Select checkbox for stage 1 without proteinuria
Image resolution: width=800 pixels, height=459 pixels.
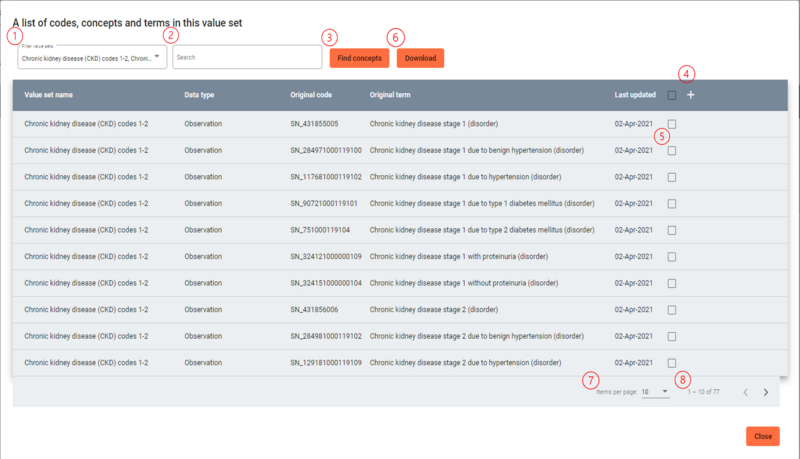[672, 283]
